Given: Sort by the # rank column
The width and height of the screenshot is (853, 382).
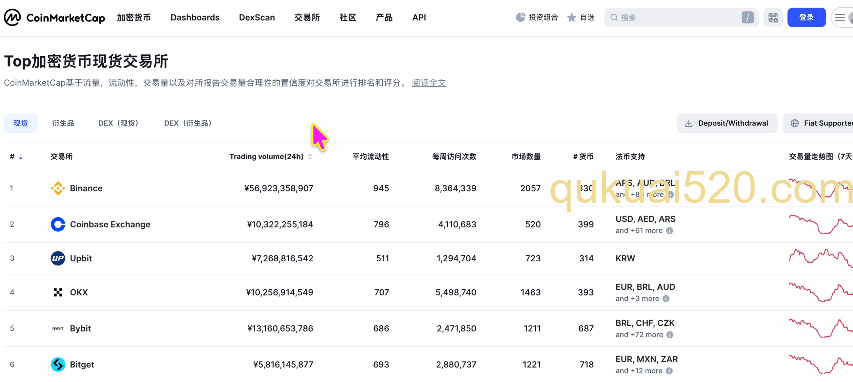Looking at the screenshot, I should click(x=15, y=157).
